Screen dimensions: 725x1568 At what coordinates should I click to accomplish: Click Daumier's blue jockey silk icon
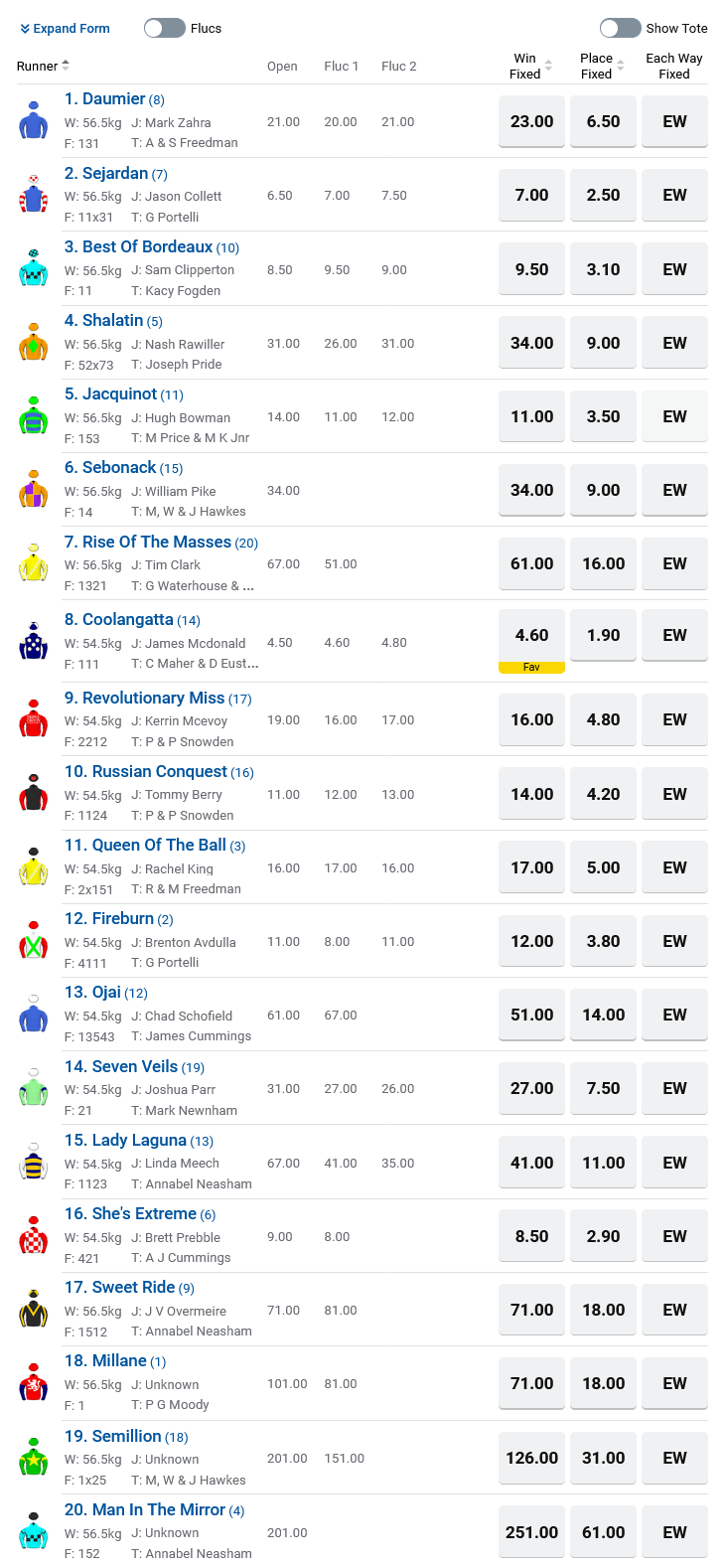(34, 121)
